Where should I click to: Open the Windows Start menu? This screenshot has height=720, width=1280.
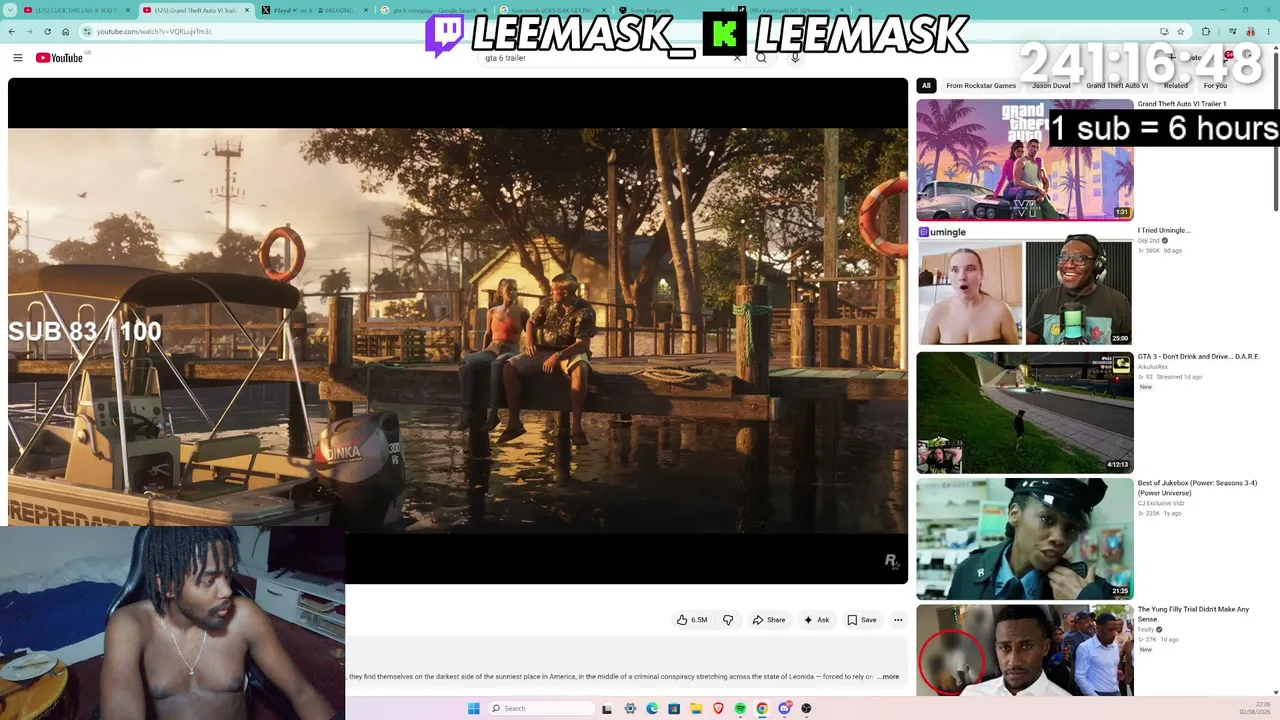pyautogui.click(x=473, y=708)
